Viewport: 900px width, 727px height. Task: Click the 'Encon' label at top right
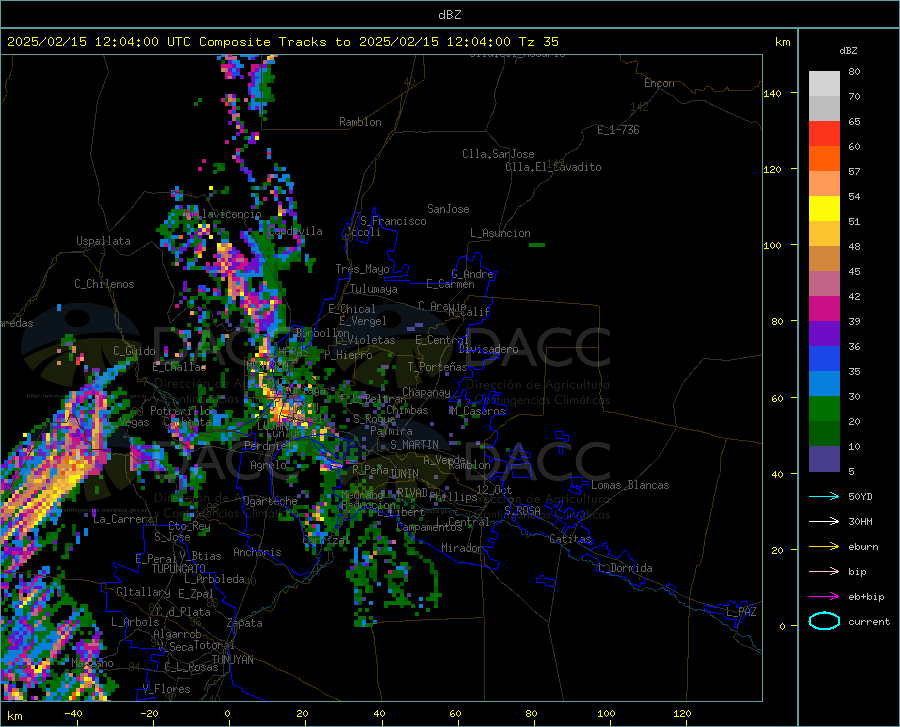659,83
